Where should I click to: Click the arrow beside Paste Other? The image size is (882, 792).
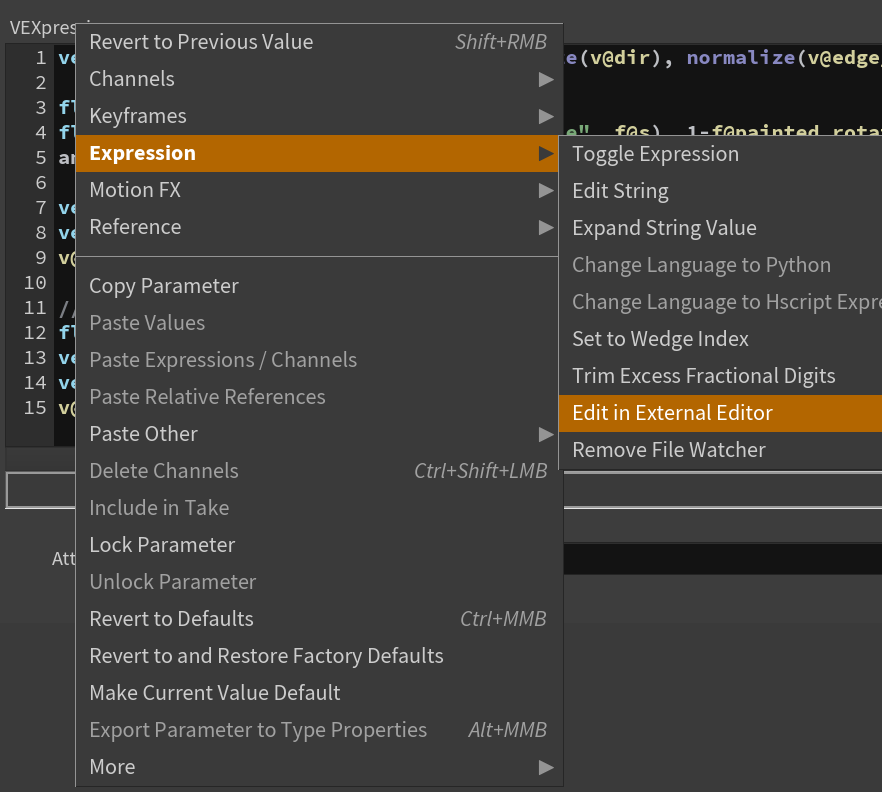click(x=546, y=435)
